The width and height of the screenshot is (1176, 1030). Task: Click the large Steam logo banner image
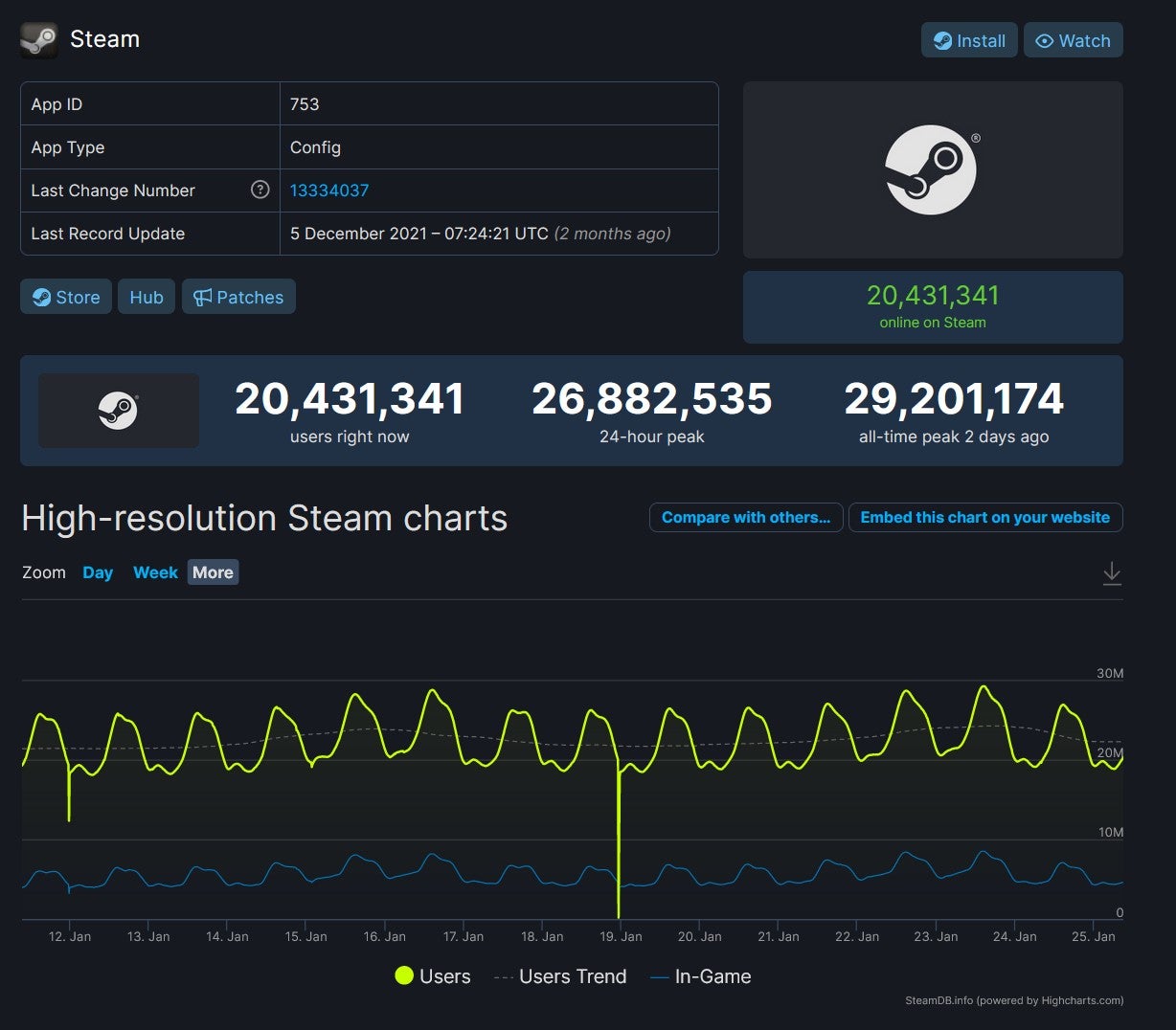tap(933, 169)
